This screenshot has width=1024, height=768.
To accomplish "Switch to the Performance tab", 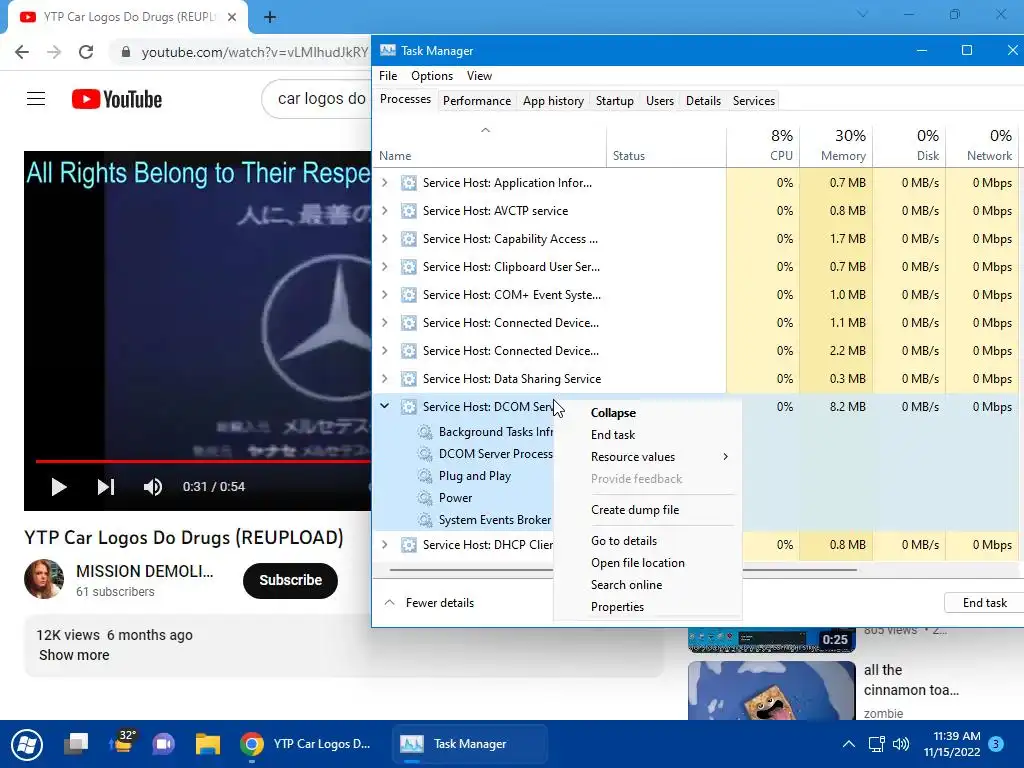I will [477, 101].
